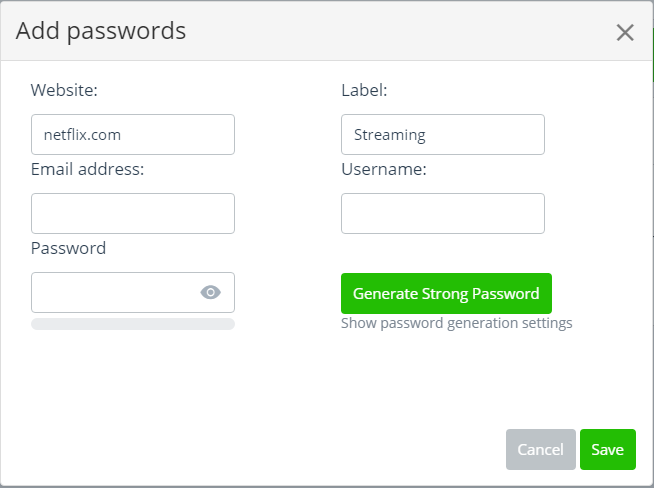Click the 'Username:' field label

[384, 169]
